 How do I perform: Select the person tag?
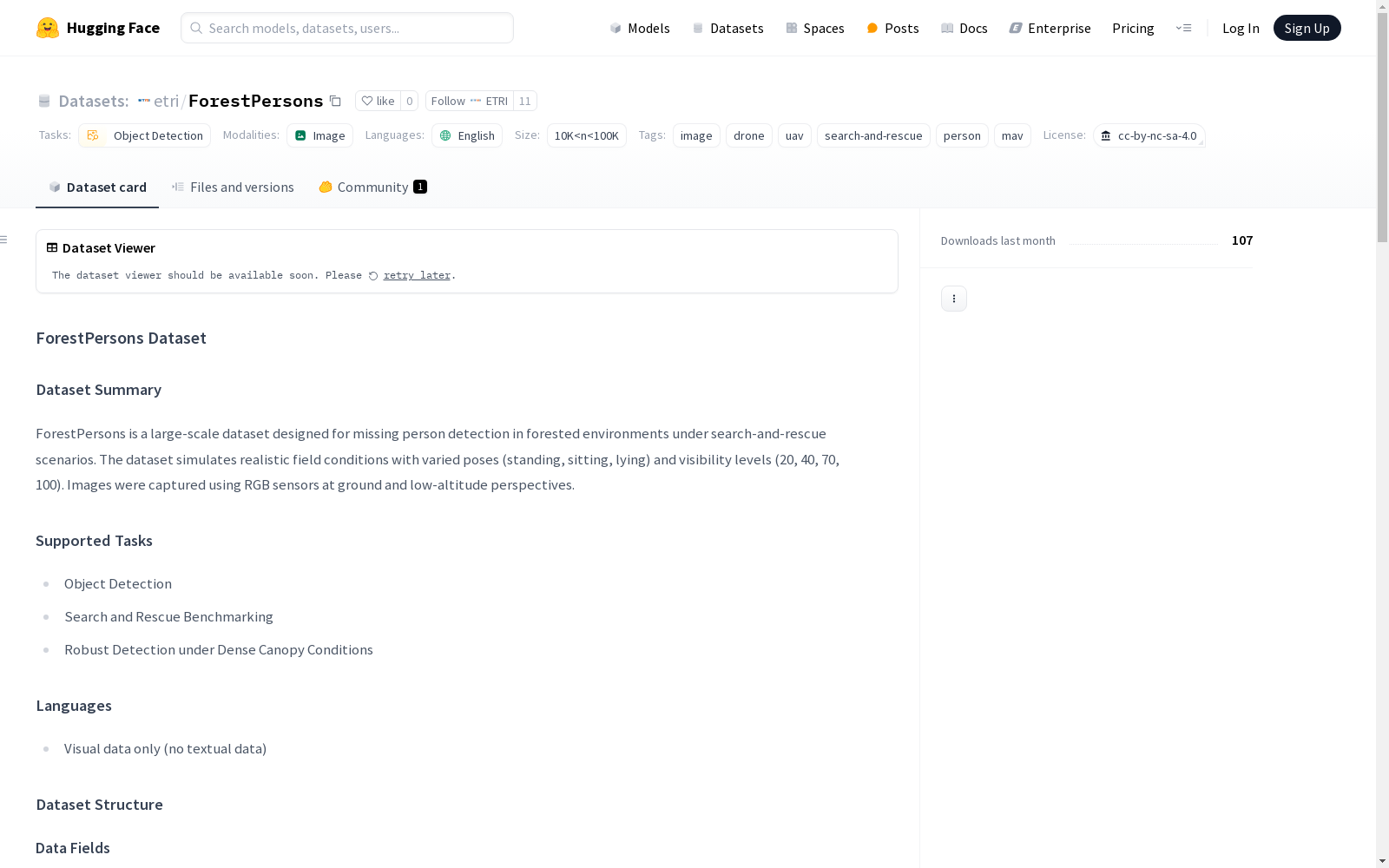pyautogui.click(x=962, y=135)
